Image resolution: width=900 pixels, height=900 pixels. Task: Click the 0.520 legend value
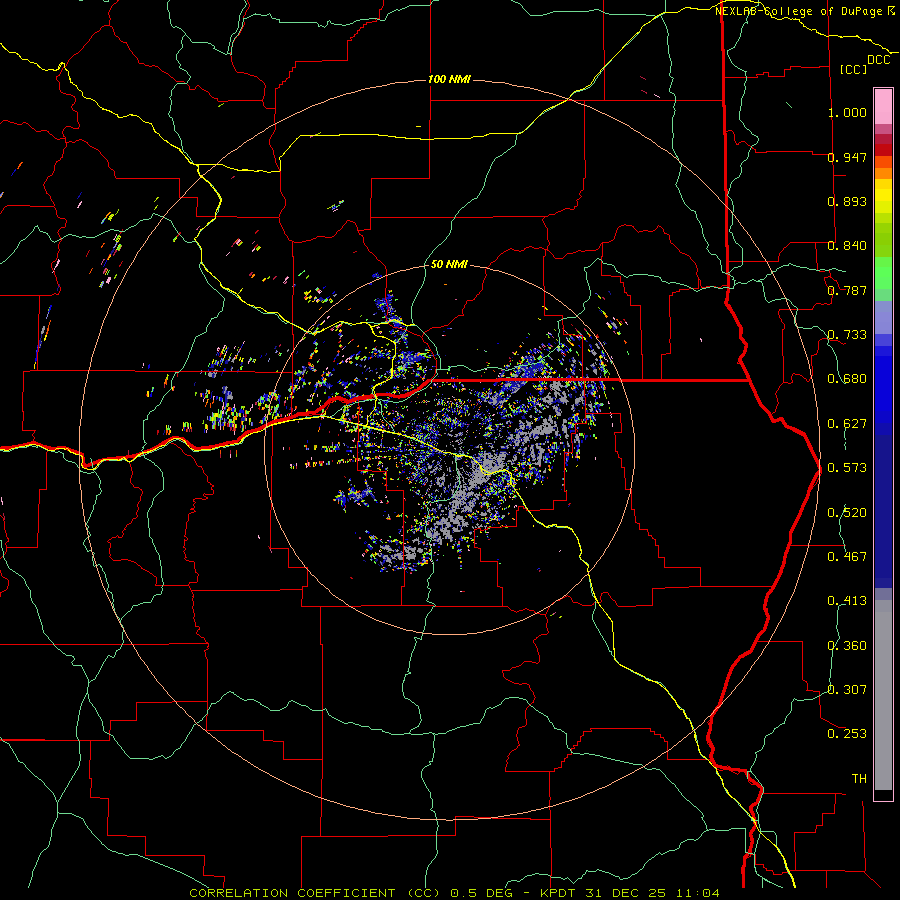point(847,513)
